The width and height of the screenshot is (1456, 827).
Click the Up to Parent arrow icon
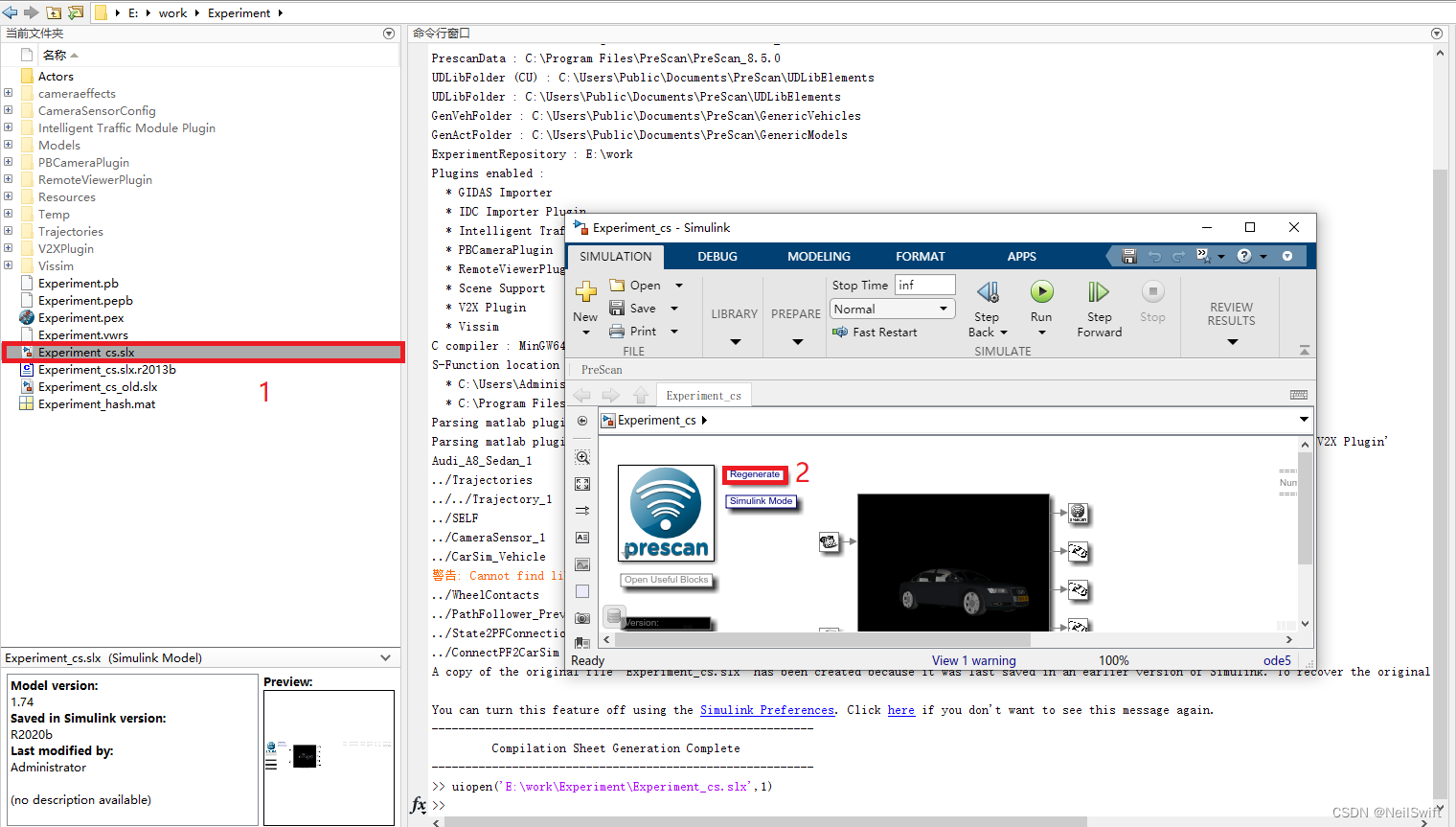[641, 395]
